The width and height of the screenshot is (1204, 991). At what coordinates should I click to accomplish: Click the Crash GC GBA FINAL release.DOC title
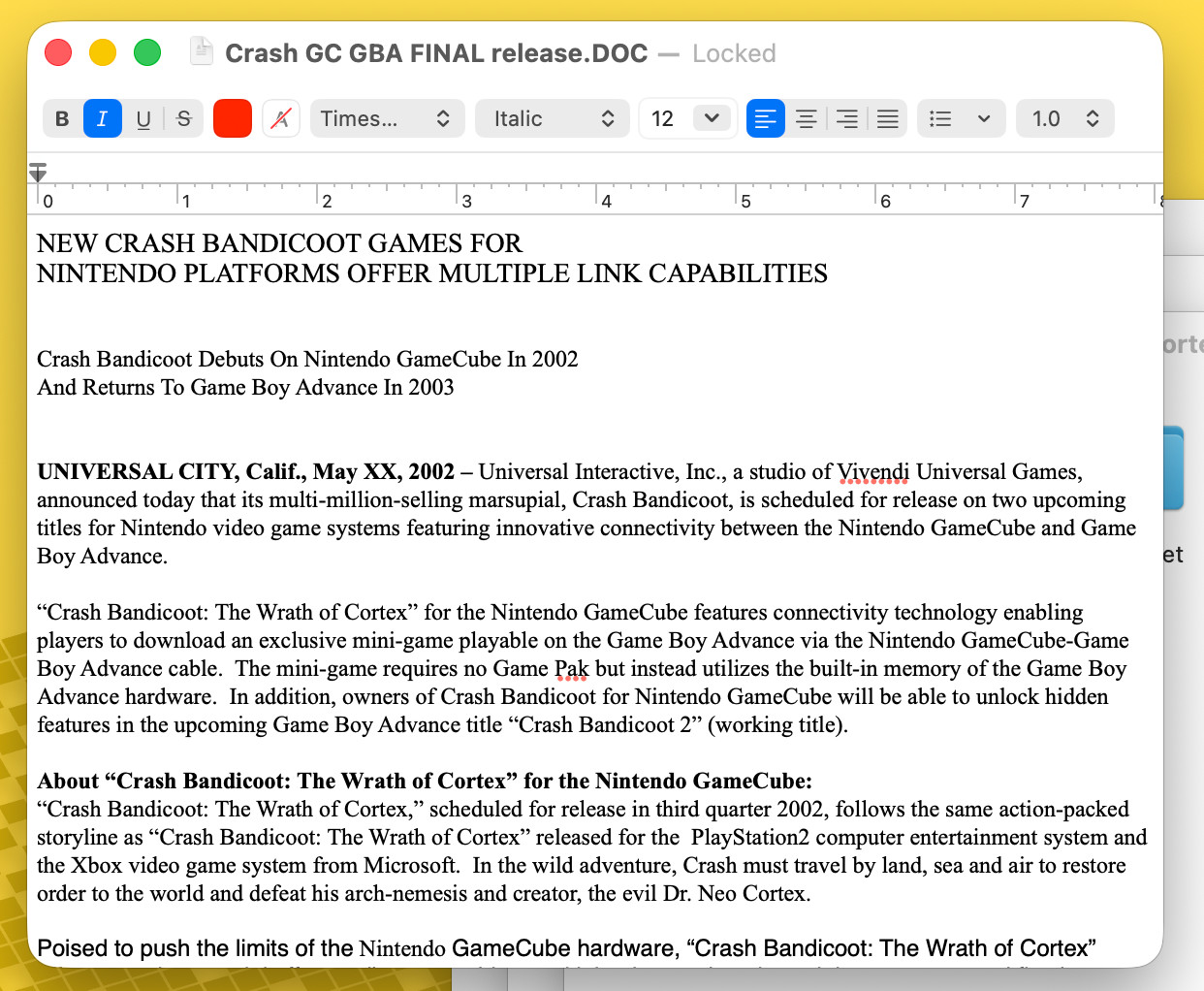436,53
